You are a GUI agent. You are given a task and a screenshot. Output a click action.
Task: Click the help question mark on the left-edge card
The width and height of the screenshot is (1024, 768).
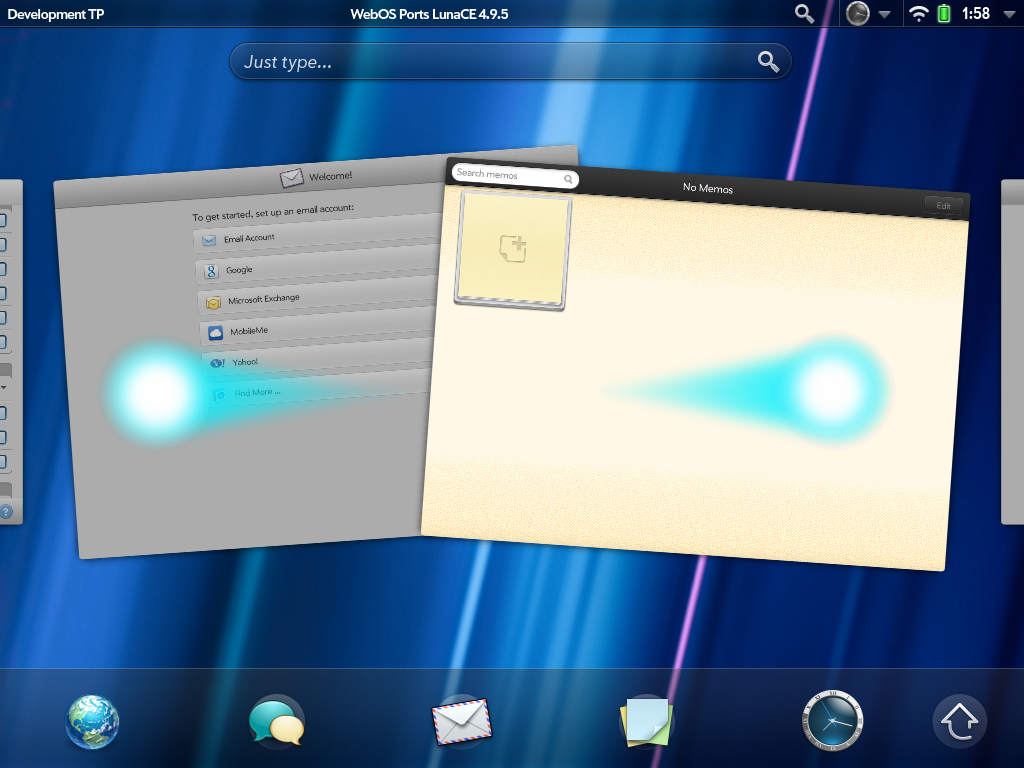coord(5,512)
